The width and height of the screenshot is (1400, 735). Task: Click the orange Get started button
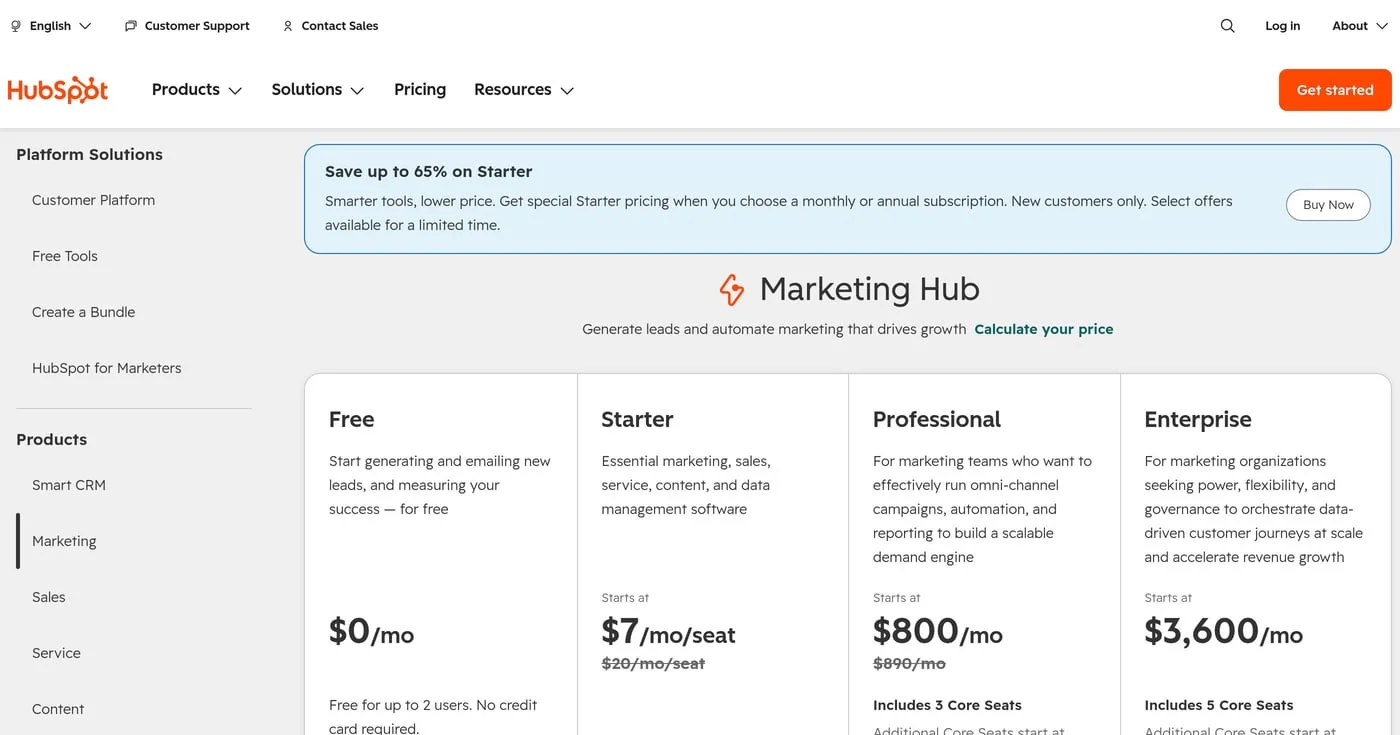pos(1335,90)
